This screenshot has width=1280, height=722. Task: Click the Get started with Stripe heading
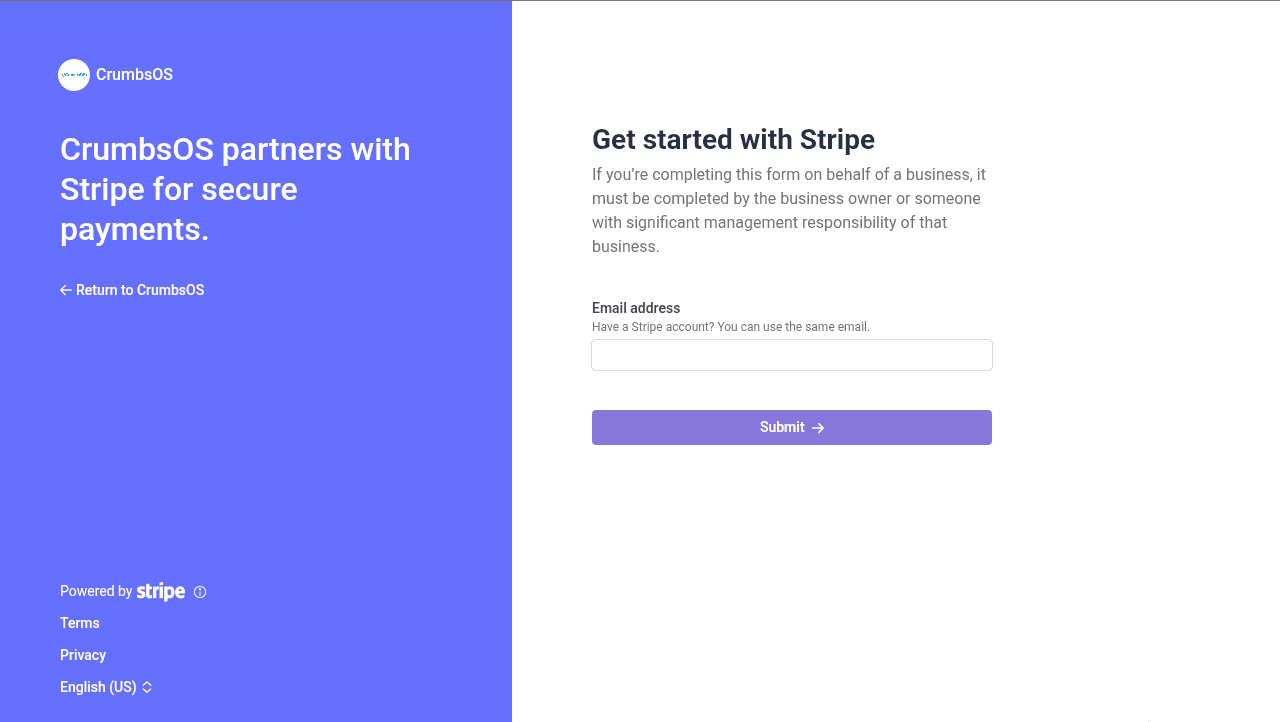coord(733,139)
